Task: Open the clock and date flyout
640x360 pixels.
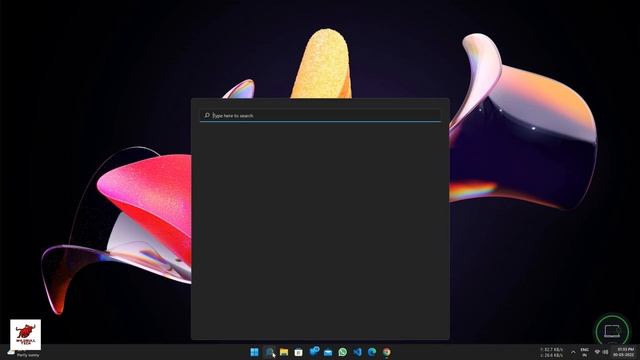Action: click(x=625, y=352)
